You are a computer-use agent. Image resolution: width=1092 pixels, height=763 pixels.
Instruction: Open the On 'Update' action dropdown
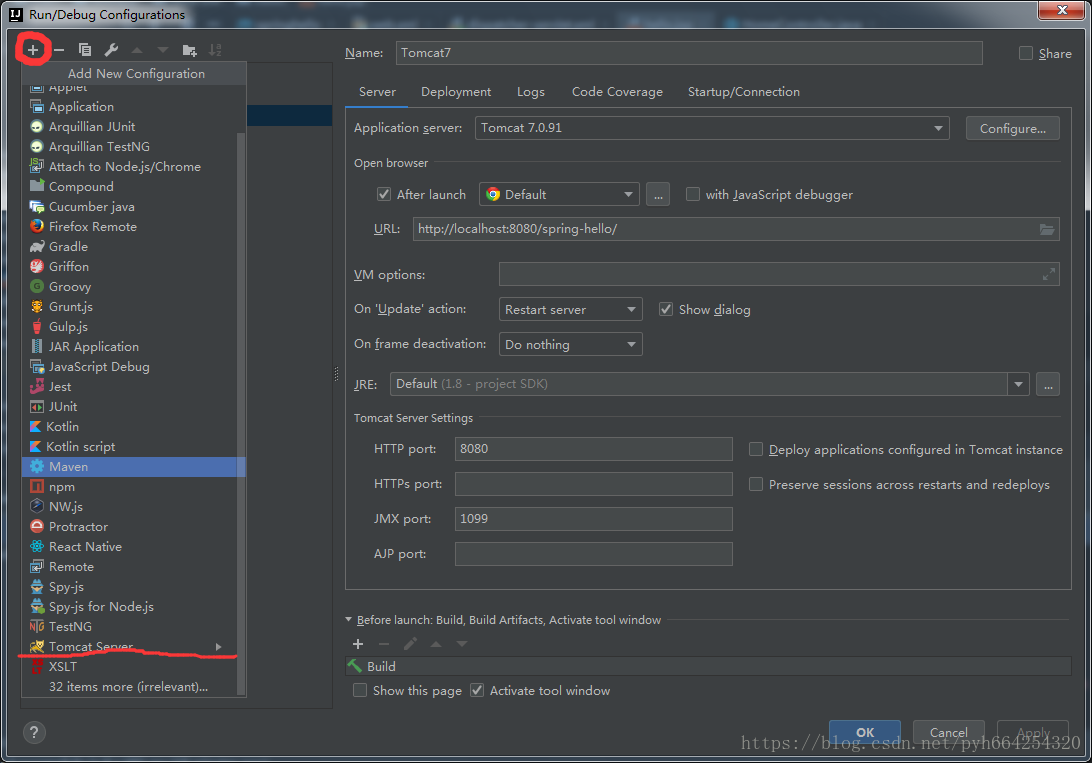[570, 309]
